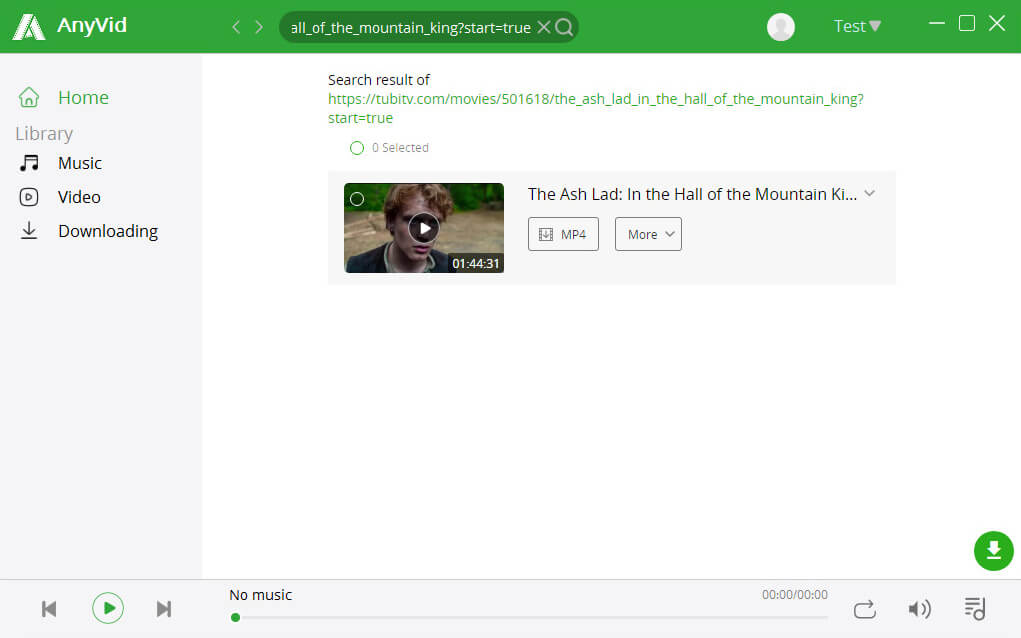Maximize the AnyVid window
The height and width of the screenshot is (638, 1021).
click(x=967, y=23)
